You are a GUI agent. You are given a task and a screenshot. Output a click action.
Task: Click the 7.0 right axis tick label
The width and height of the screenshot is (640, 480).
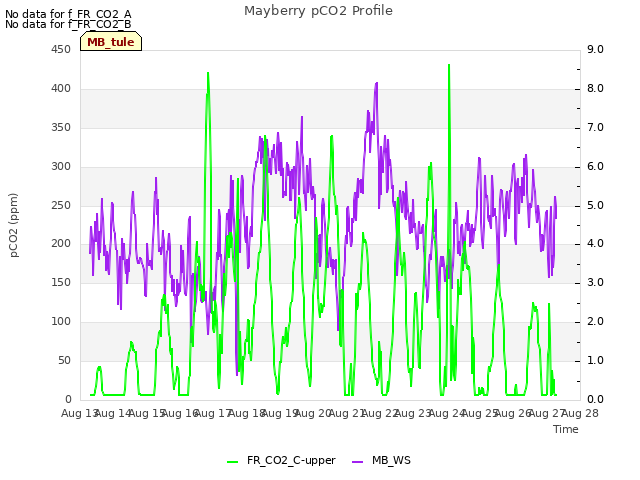tap(595, 127)
